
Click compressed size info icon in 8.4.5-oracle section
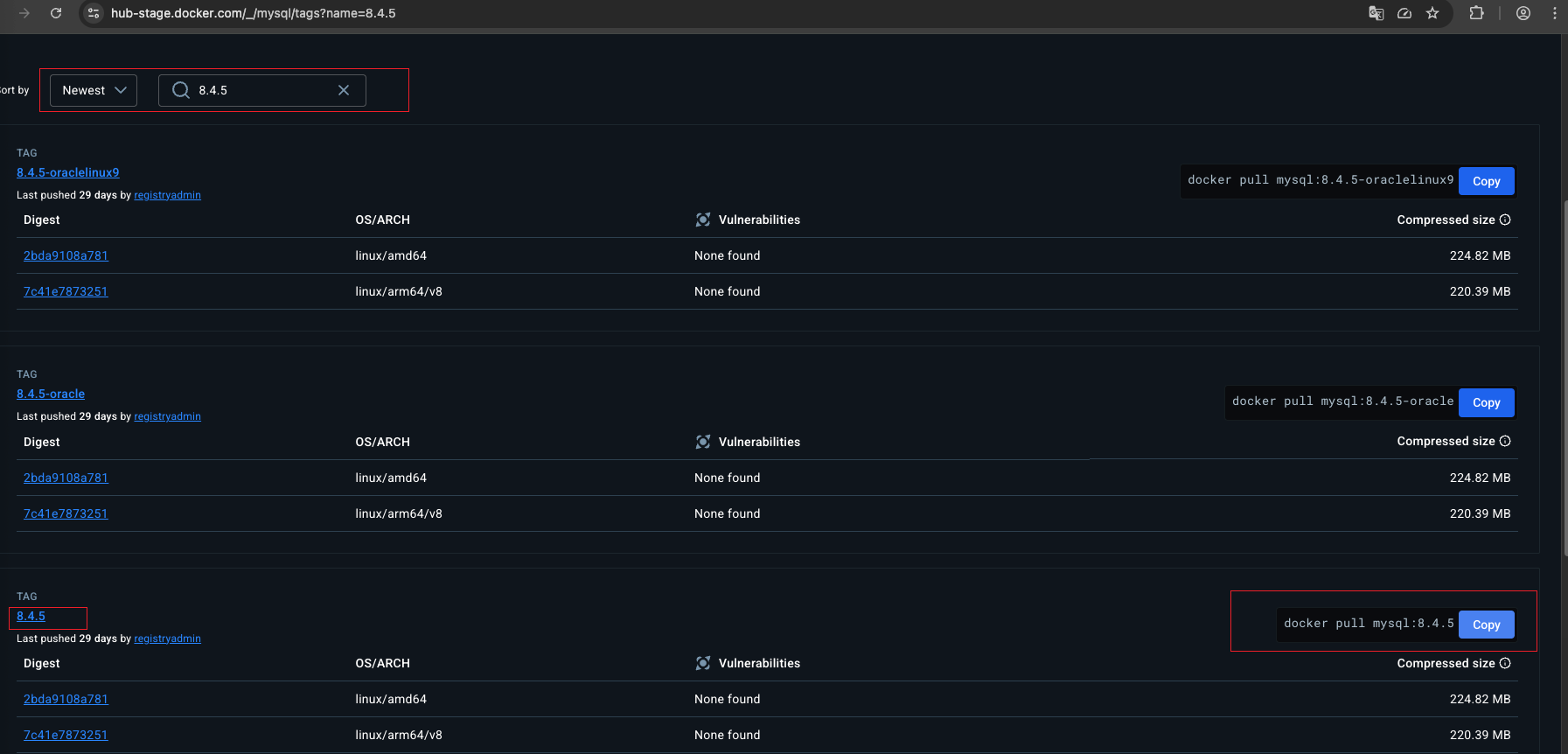[1505, 441]
